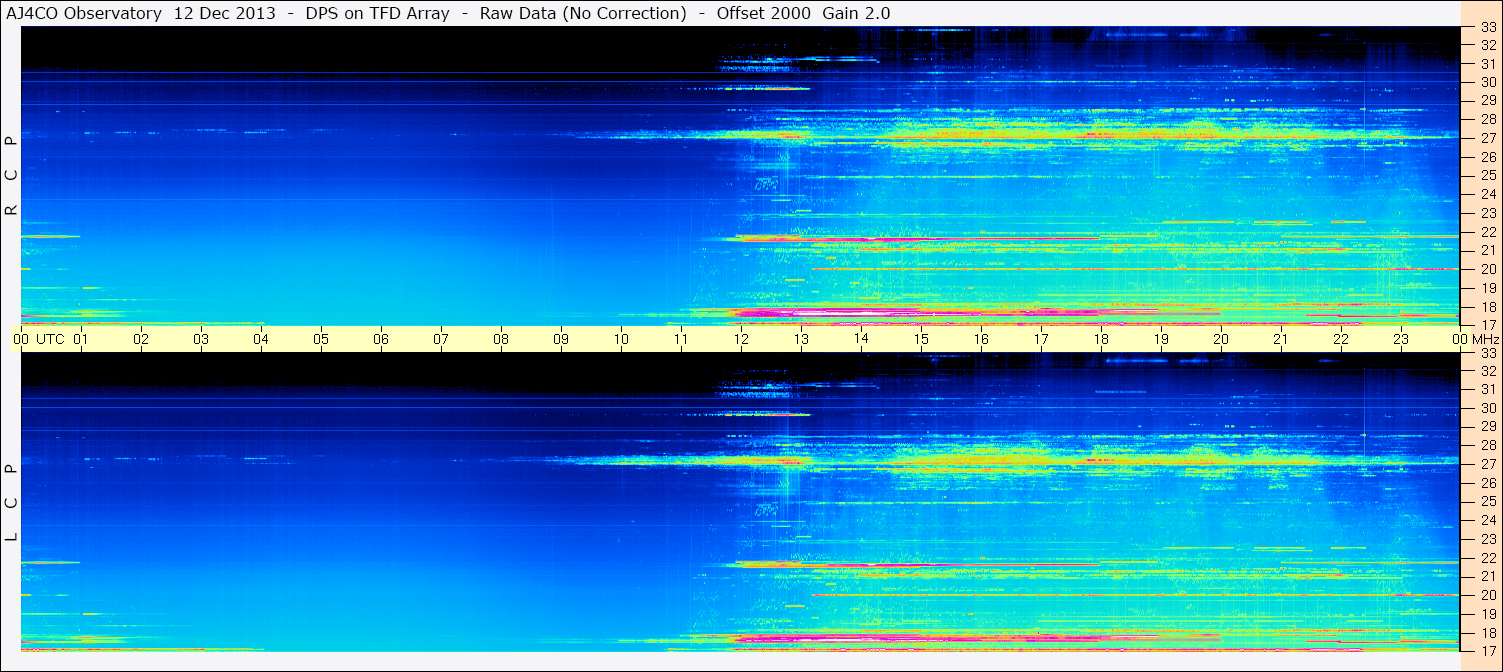Click the AJ4CO Observatory title text

point(84,13)
